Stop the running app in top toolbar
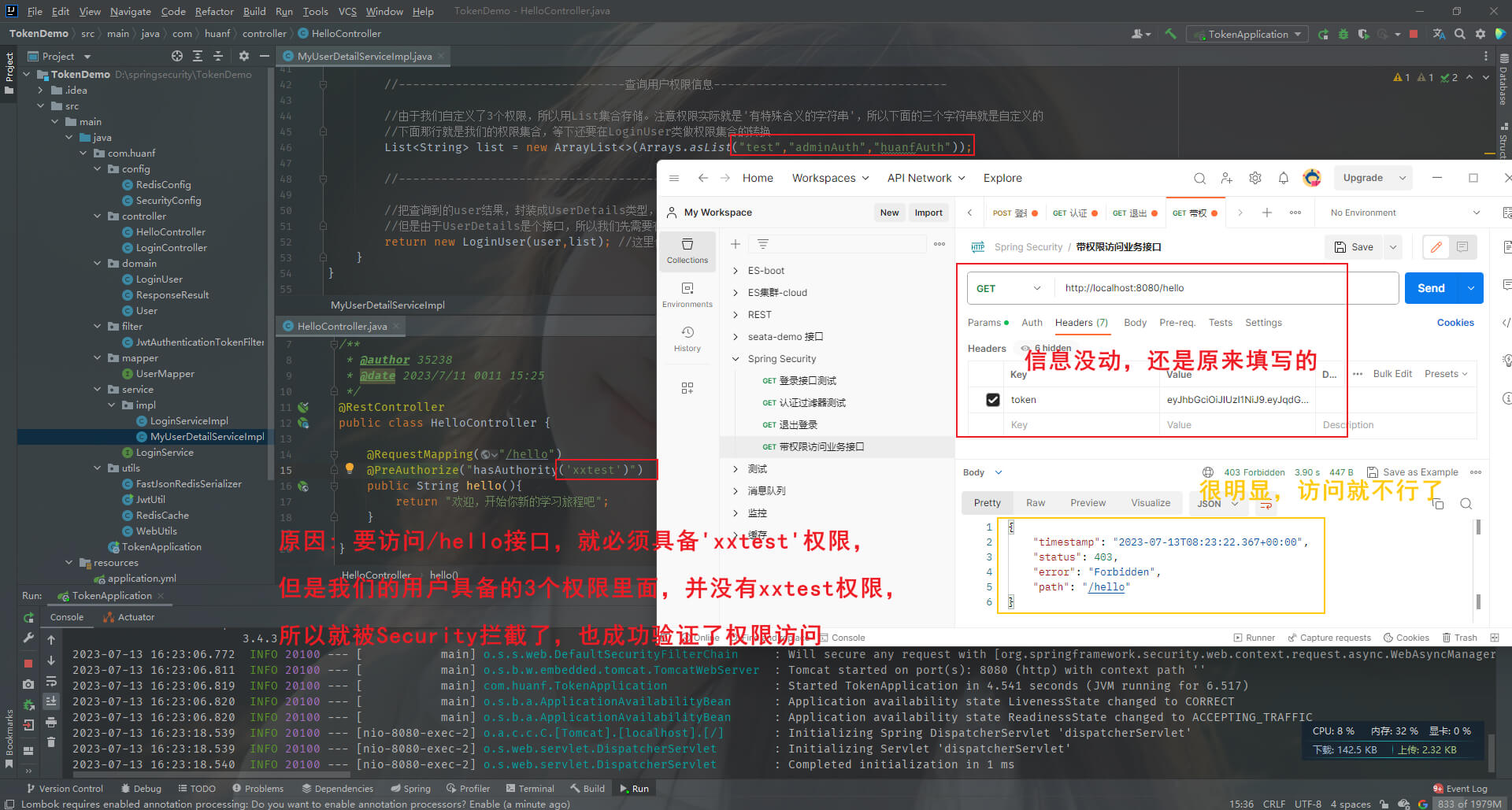Image resolution: width=1512 pixels, height=810 pixels. [1414, 34]
